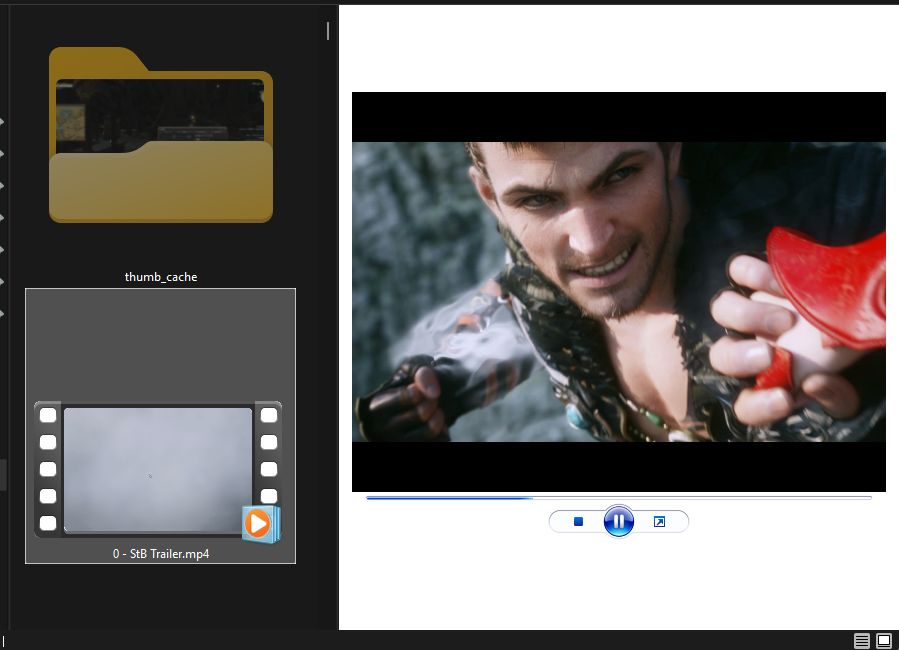Click the media player badge on video thumbnail
The height and width of the screenshot is (650, 899).
click(261, 524)
